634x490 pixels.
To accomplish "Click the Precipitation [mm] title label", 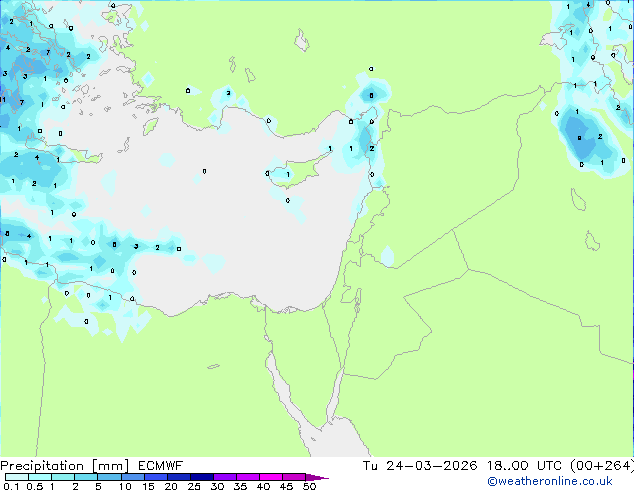I will click(x=64, y=465).
